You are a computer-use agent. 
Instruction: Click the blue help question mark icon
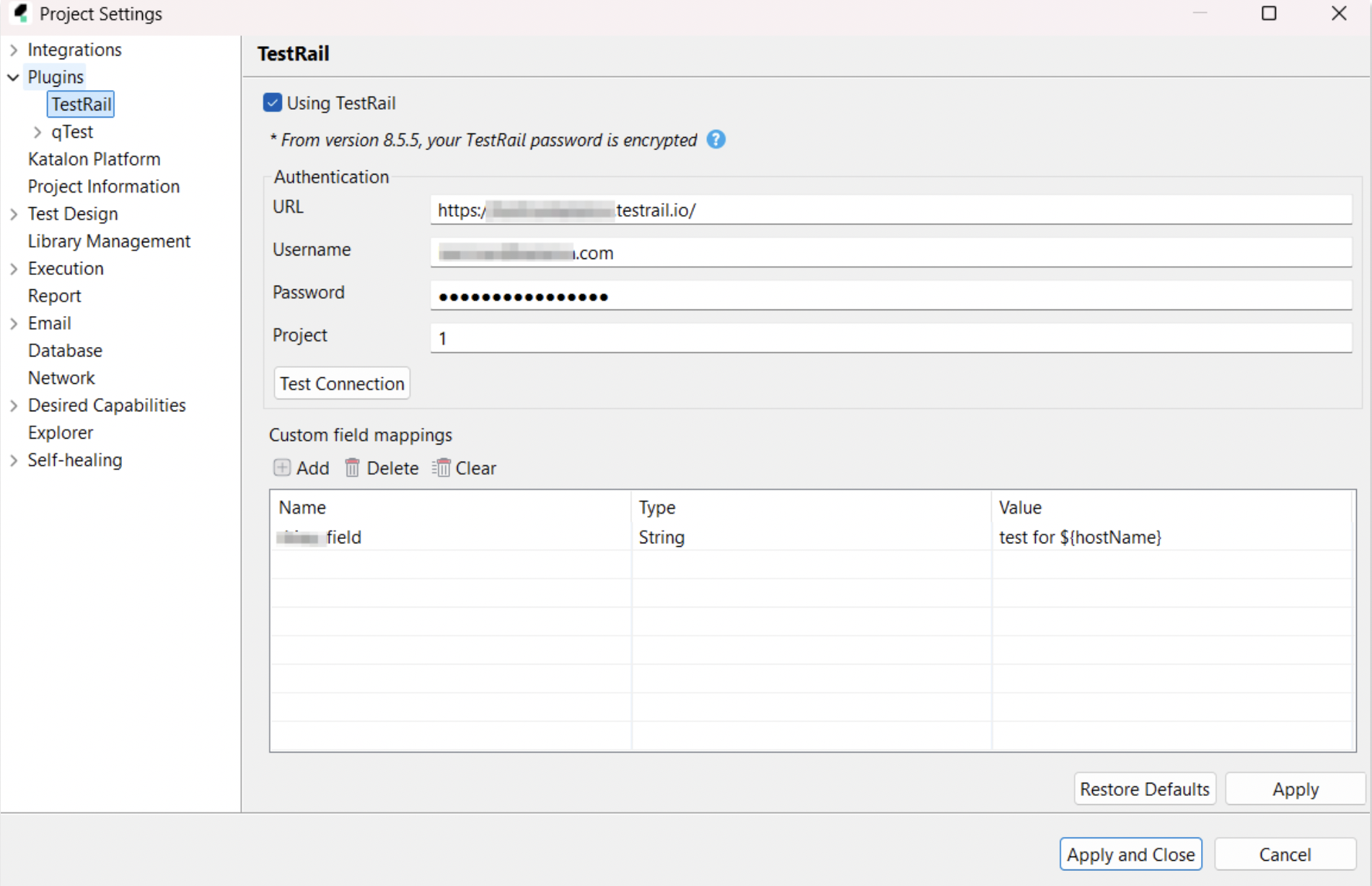[x=716, y=139]
